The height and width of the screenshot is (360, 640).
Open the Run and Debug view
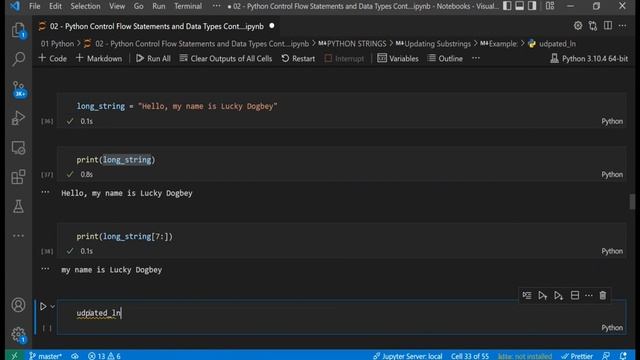tap(18, 118)
